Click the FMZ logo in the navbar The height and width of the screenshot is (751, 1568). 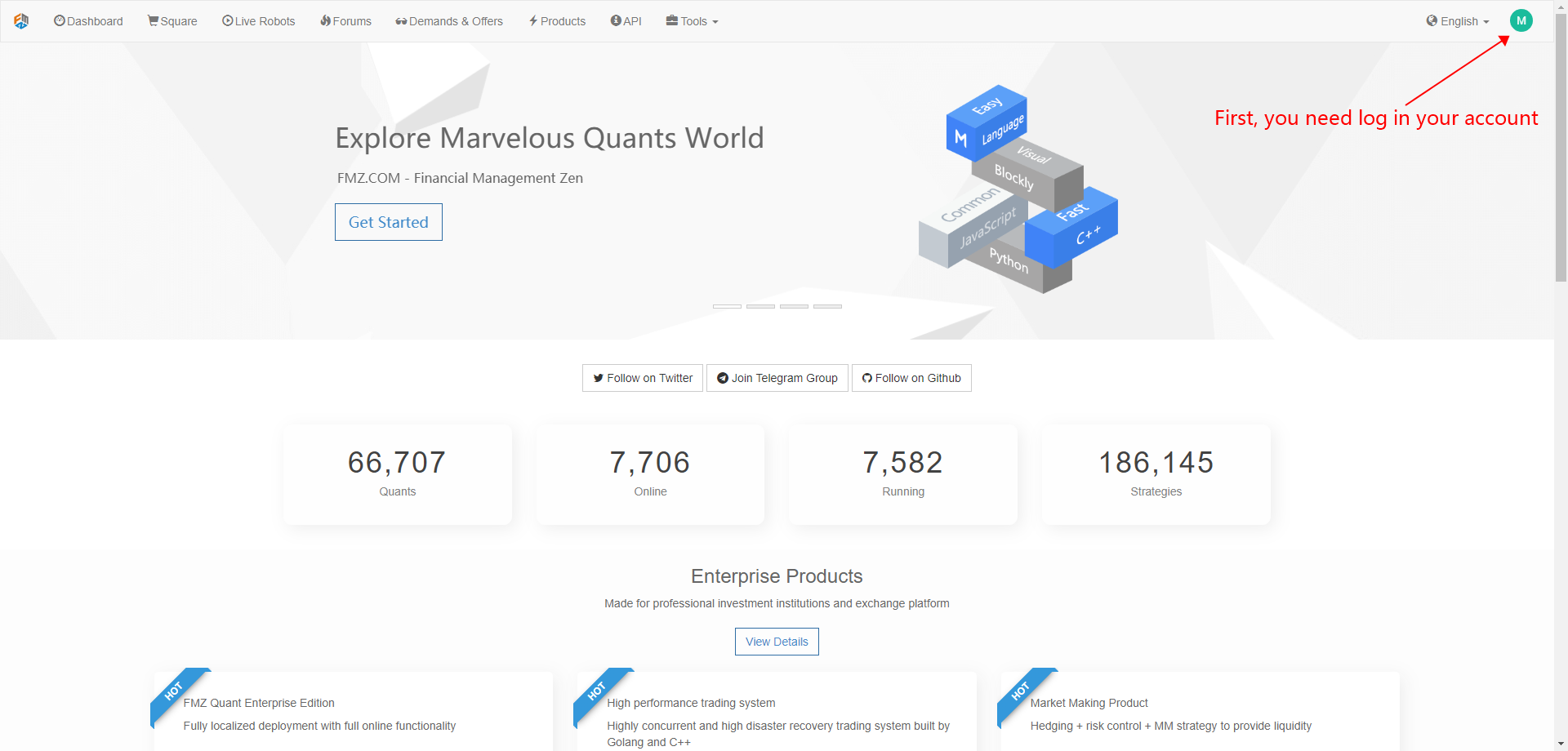[x=21, y=21]
